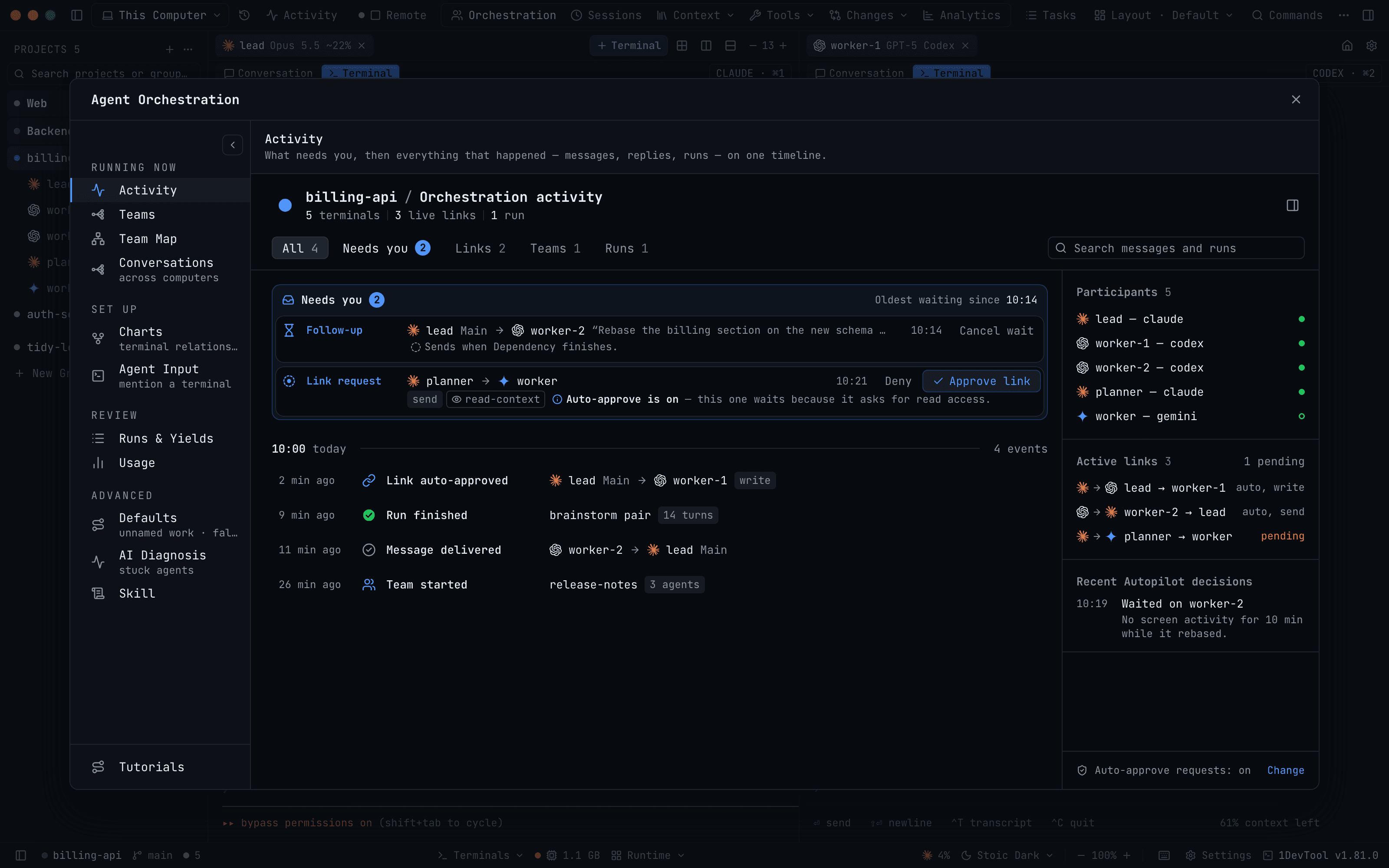Click the Search messages and runs field
The image size is (1389, 868).
[x=1175, y=248]
